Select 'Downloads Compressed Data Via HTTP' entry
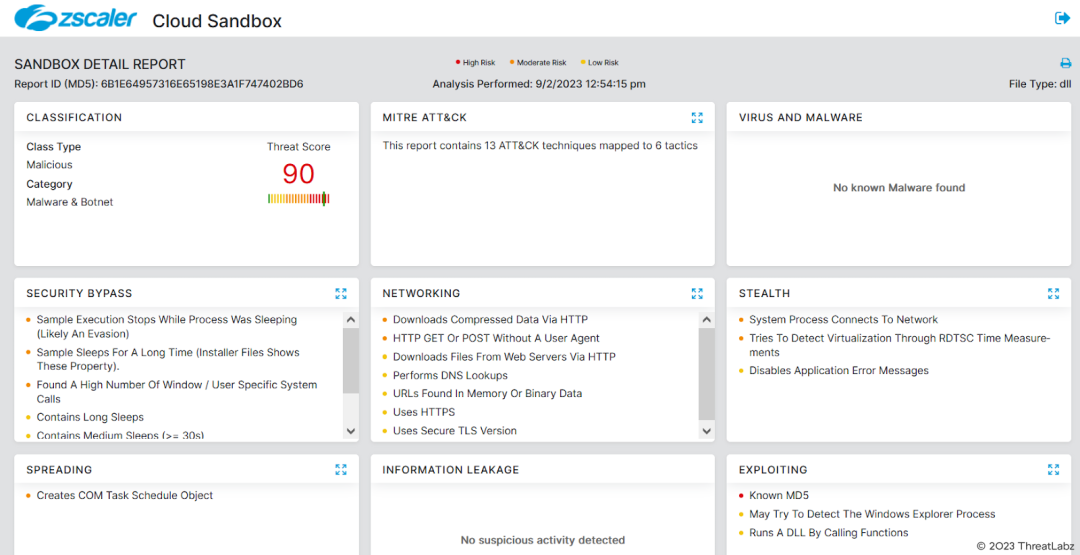 pyautogui.click(x=490, y=320)
